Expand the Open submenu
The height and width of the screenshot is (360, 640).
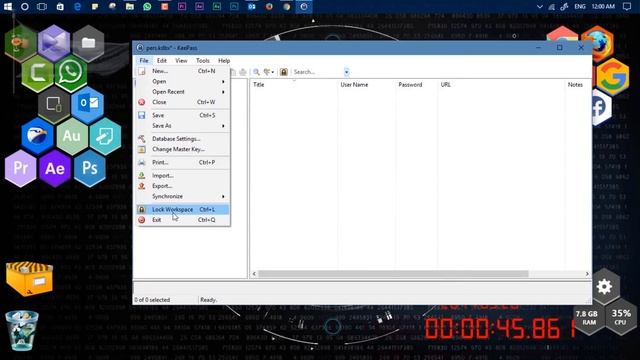click(183, 81)
